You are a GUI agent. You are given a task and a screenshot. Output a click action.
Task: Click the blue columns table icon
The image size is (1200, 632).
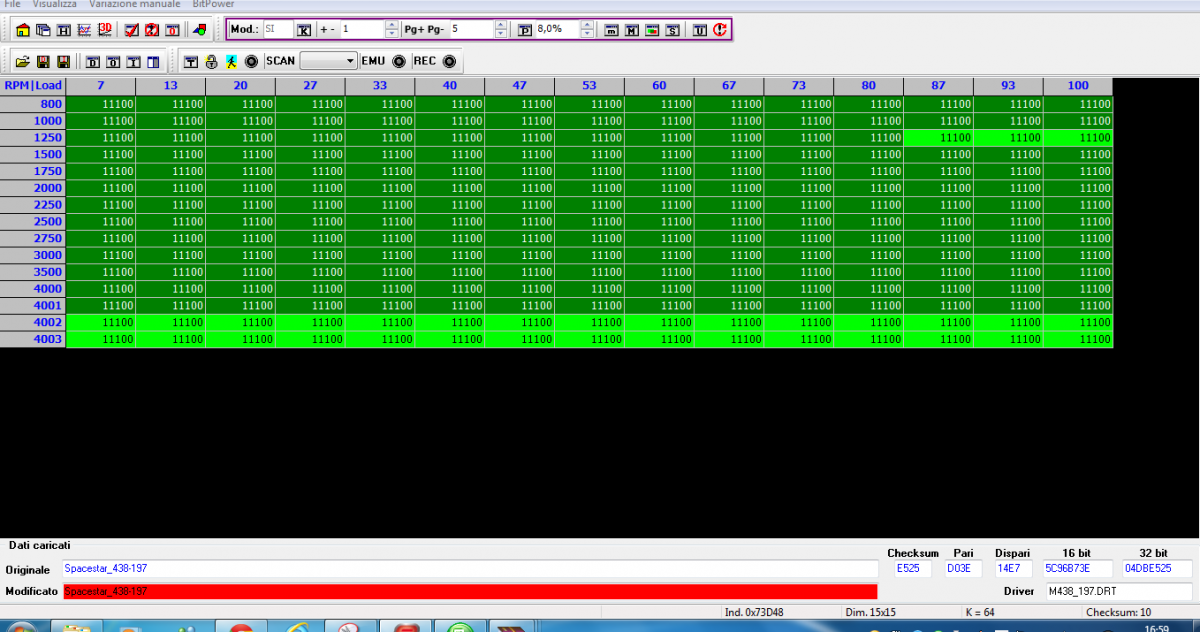152,61
